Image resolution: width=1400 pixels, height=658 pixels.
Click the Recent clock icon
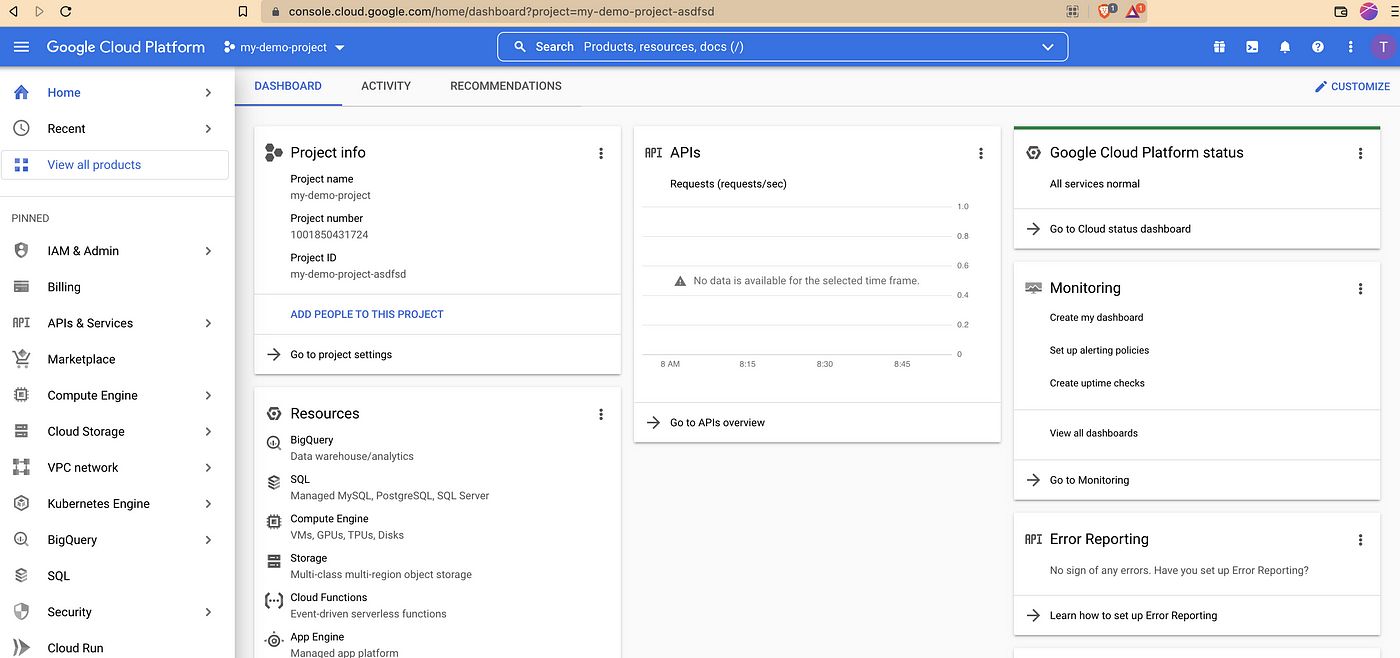[21, 128]
